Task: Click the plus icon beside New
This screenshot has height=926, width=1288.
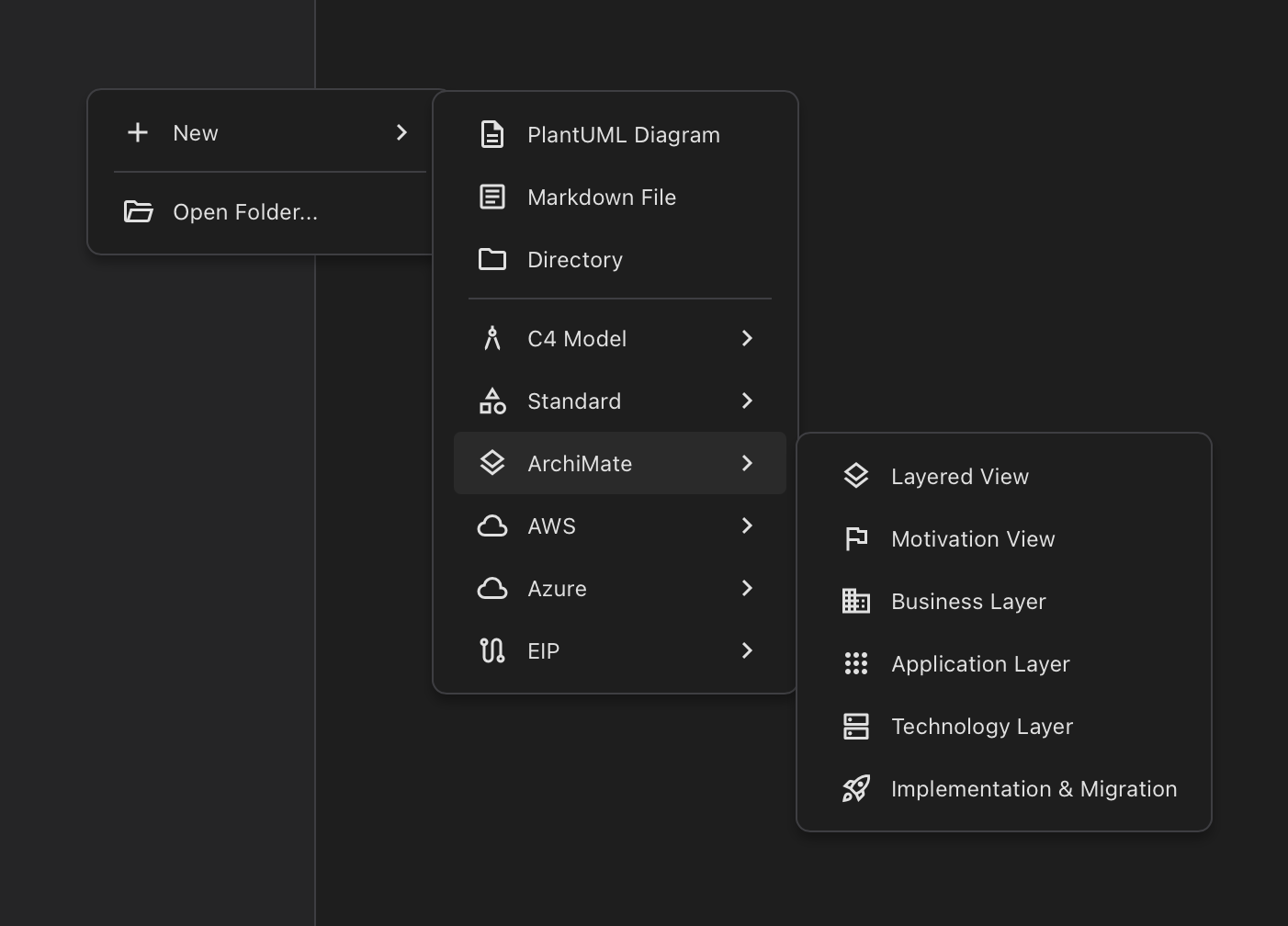Action: point(138,132)
